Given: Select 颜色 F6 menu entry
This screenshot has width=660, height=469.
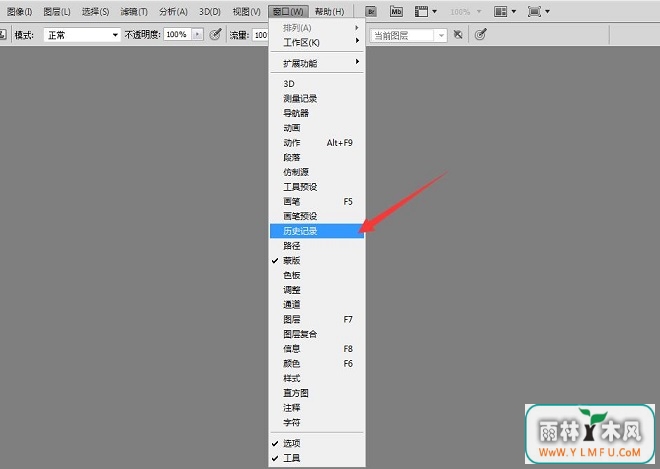Looking at the screenshot, I should coord(317,364).
